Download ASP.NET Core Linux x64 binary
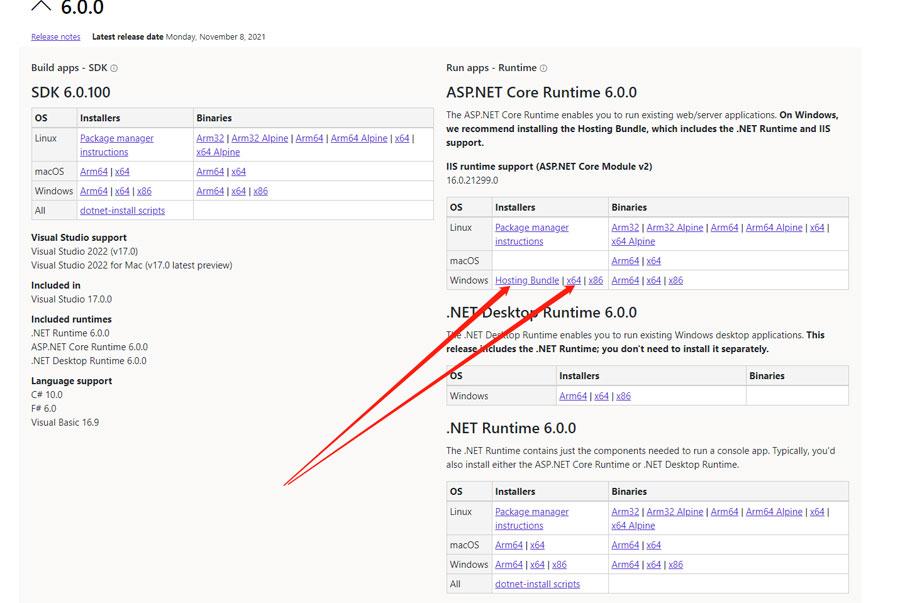Screen dimensions: 900x603 [x=817, y=228]
